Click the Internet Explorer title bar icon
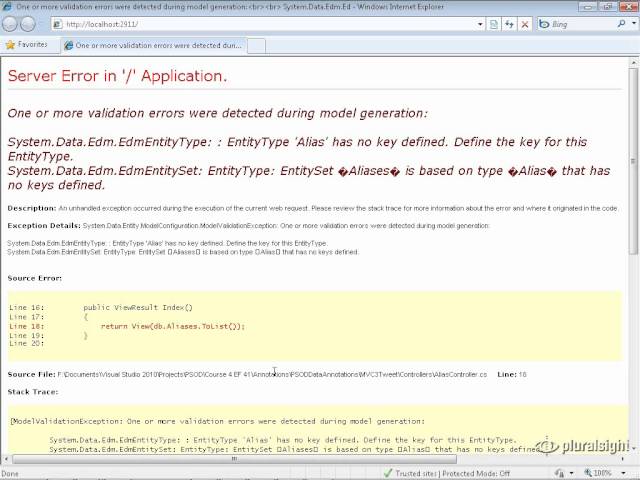Screen dimensions: 640x480 click(x=7, y=6)
